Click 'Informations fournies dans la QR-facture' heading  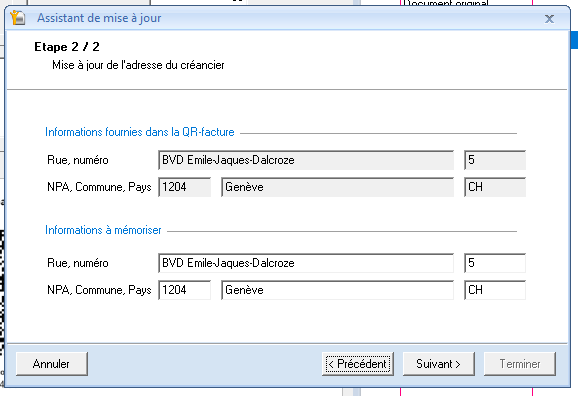pyautogui.click(x=140, y=132)
